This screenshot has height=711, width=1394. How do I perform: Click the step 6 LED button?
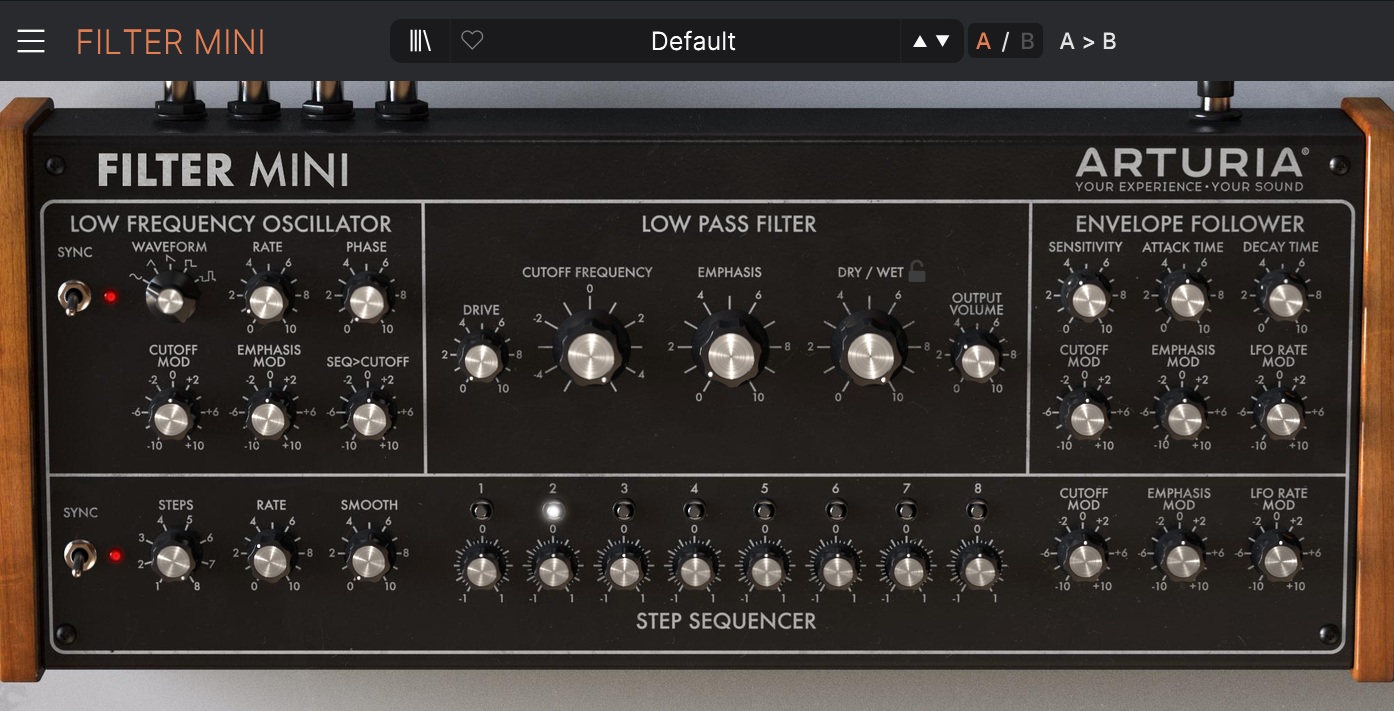[836, 510]
